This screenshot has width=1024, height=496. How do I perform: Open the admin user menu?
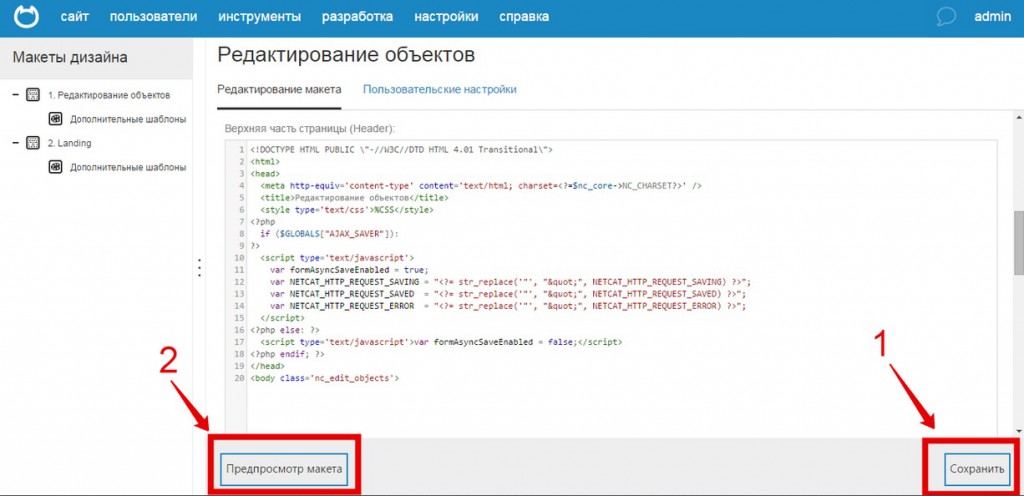992,17
